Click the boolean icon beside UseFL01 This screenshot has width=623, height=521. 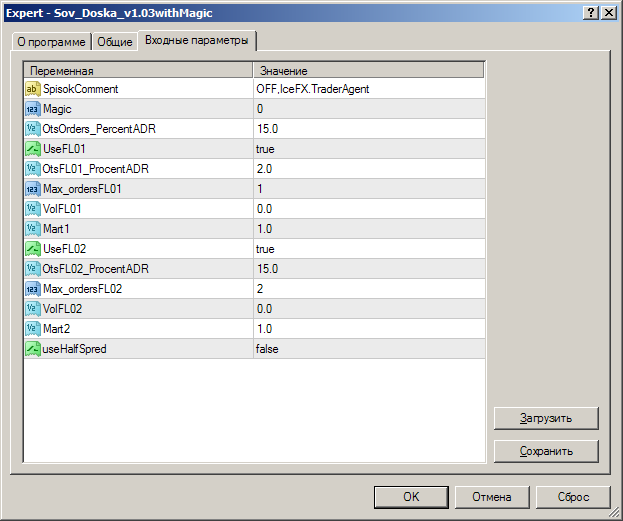tap(33, 149)
